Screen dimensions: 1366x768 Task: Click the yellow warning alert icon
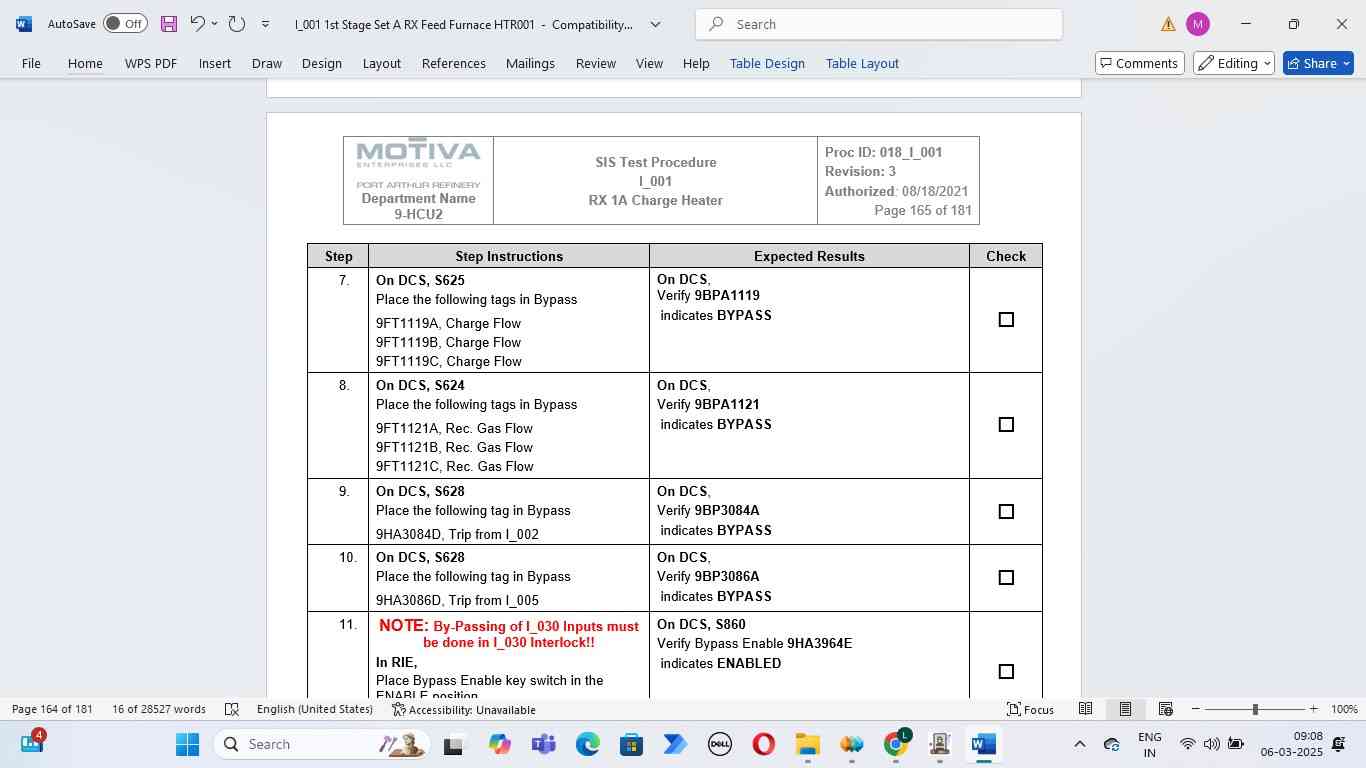pos(1168,24)
